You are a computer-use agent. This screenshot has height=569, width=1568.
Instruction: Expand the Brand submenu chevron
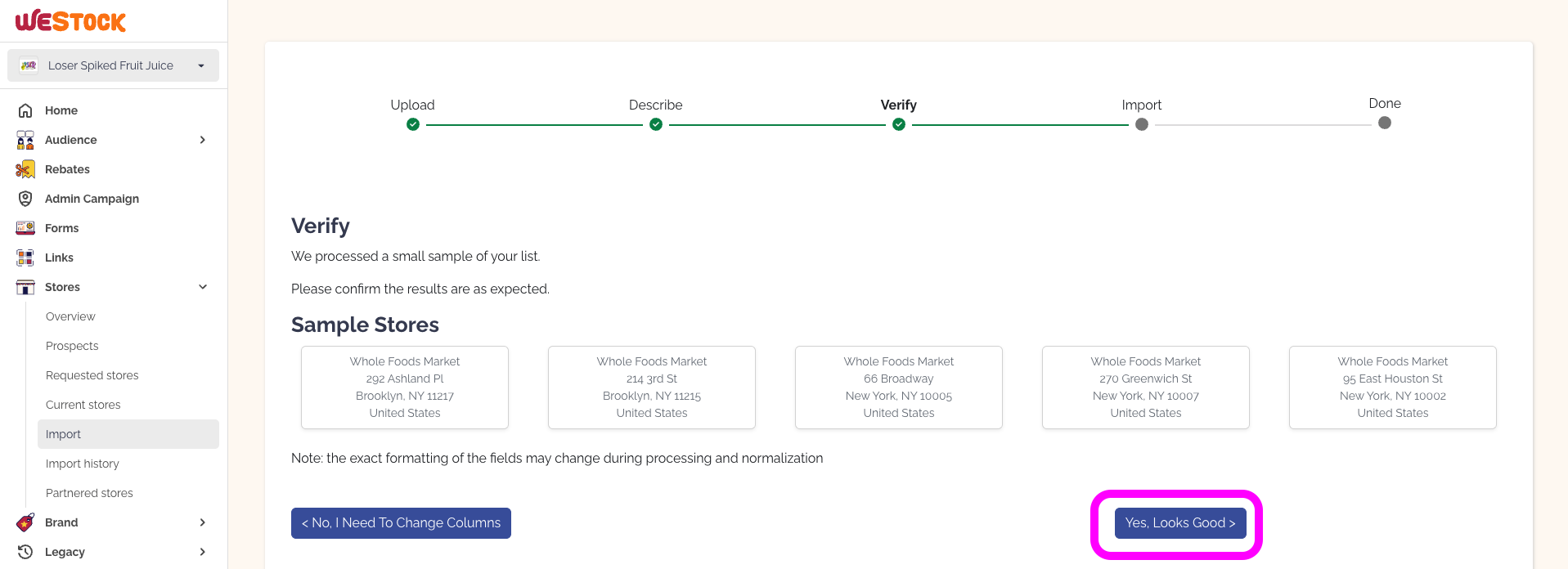pos(202,522)
